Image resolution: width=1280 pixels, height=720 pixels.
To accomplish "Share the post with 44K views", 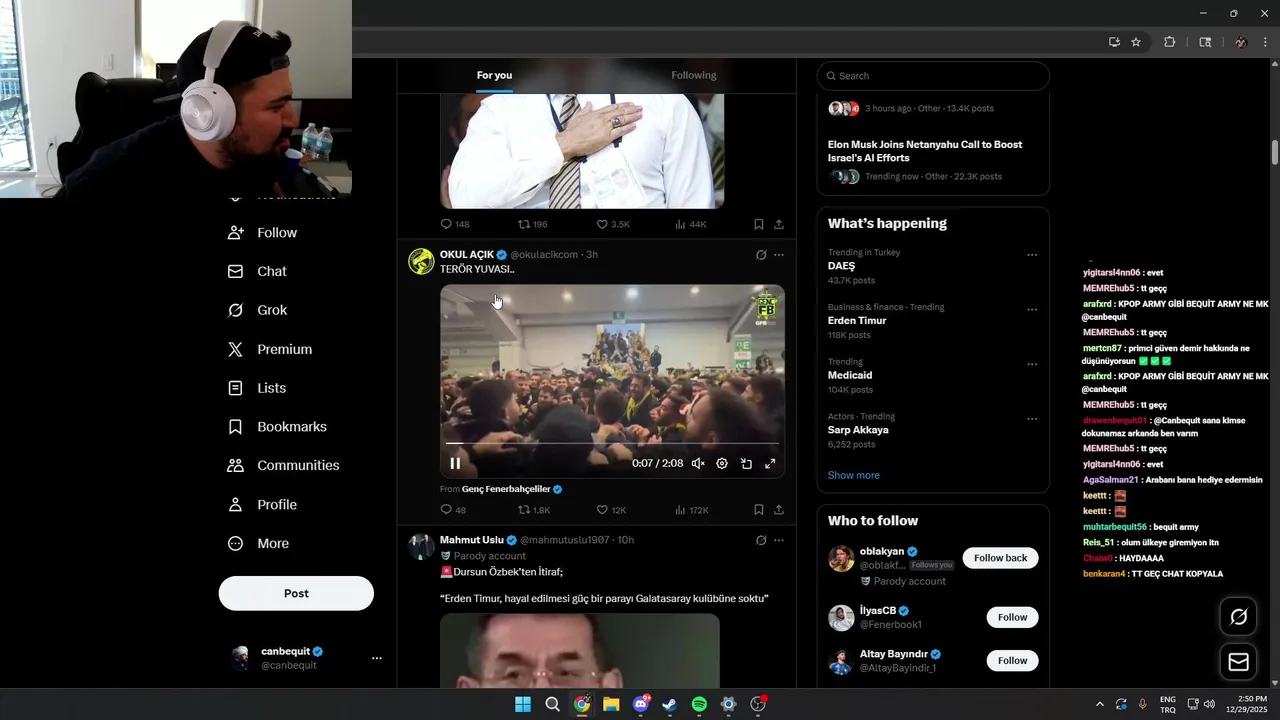I will 779,225.
